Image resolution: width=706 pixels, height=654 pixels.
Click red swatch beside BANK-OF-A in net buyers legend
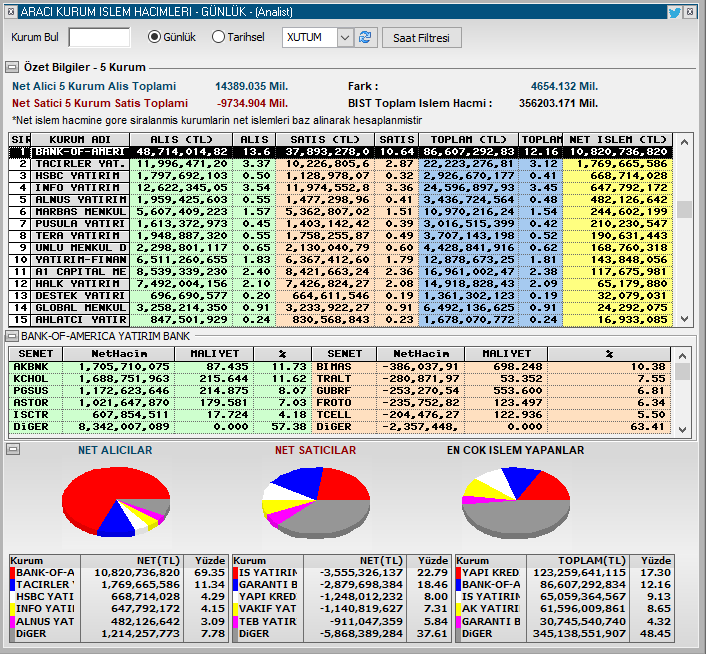(x=13, y=573)
